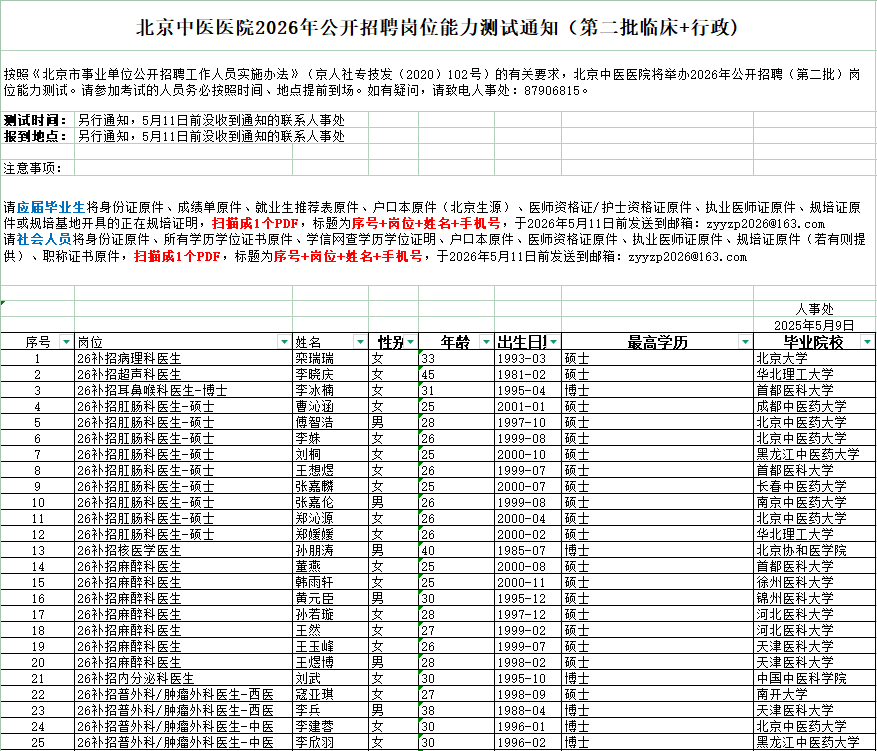Viewport: 877px width, 751px height.
Task: Click the name cell 李晓庆
Action: pyautogui.click(x=331, y=374)
